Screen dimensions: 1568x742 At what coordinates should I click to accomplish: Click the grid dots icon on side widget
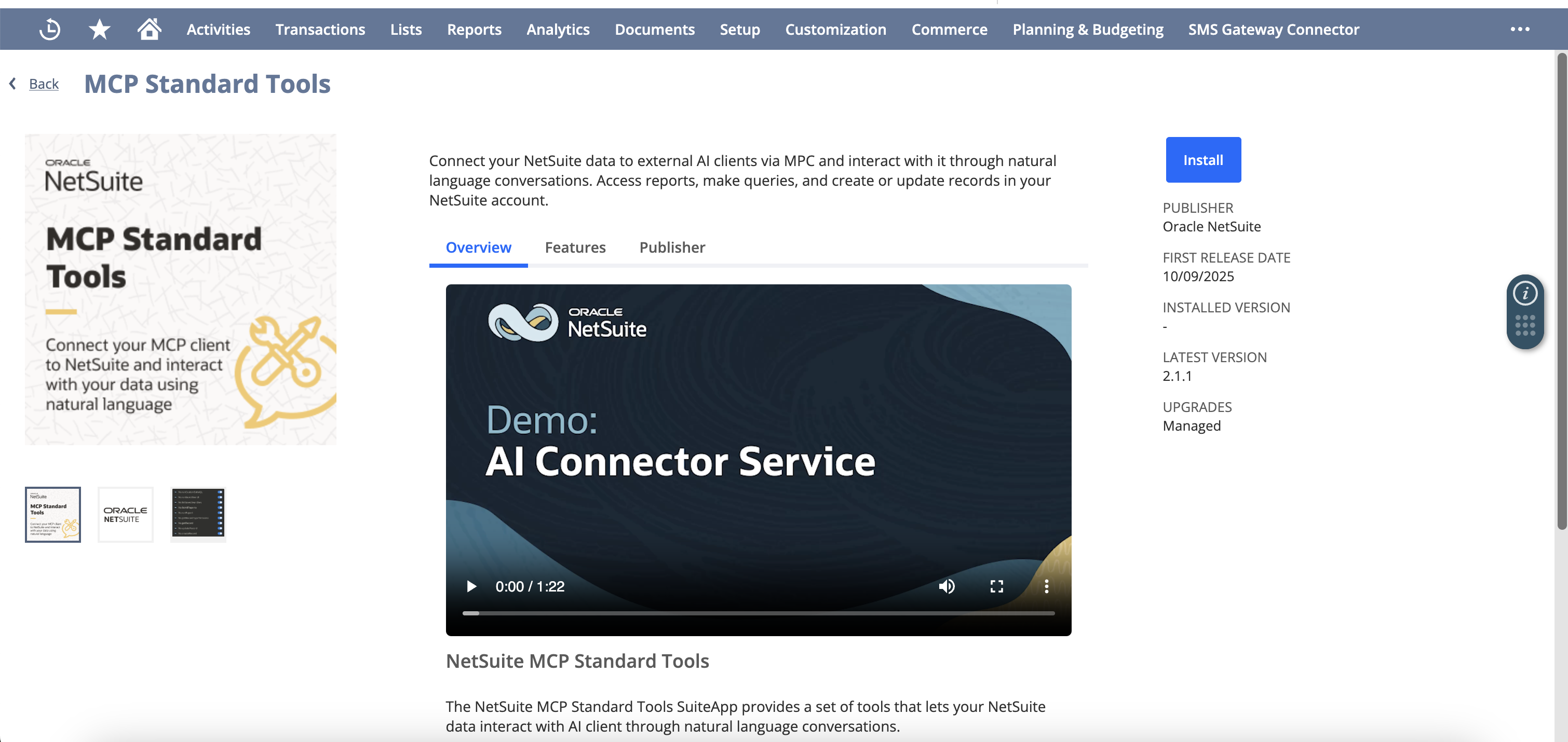pos(1525,325)
